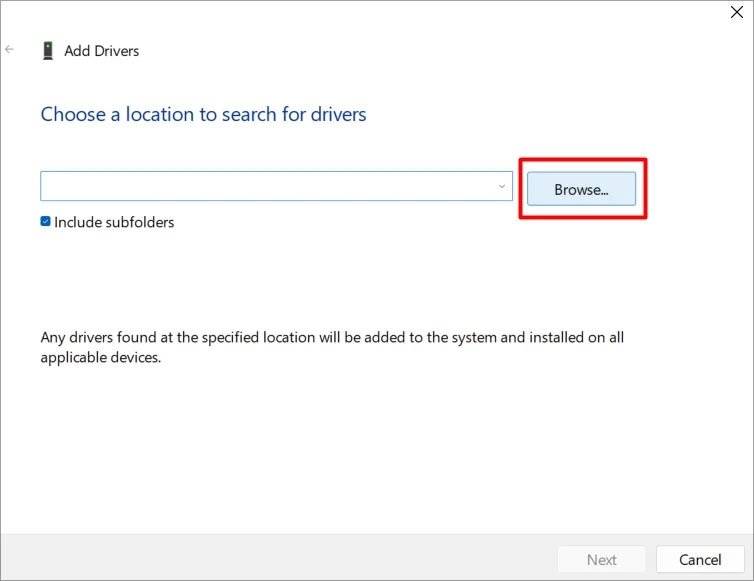This screenshot has width=754, height=581.
Task: Click the Next button
Action: point(601,559)
